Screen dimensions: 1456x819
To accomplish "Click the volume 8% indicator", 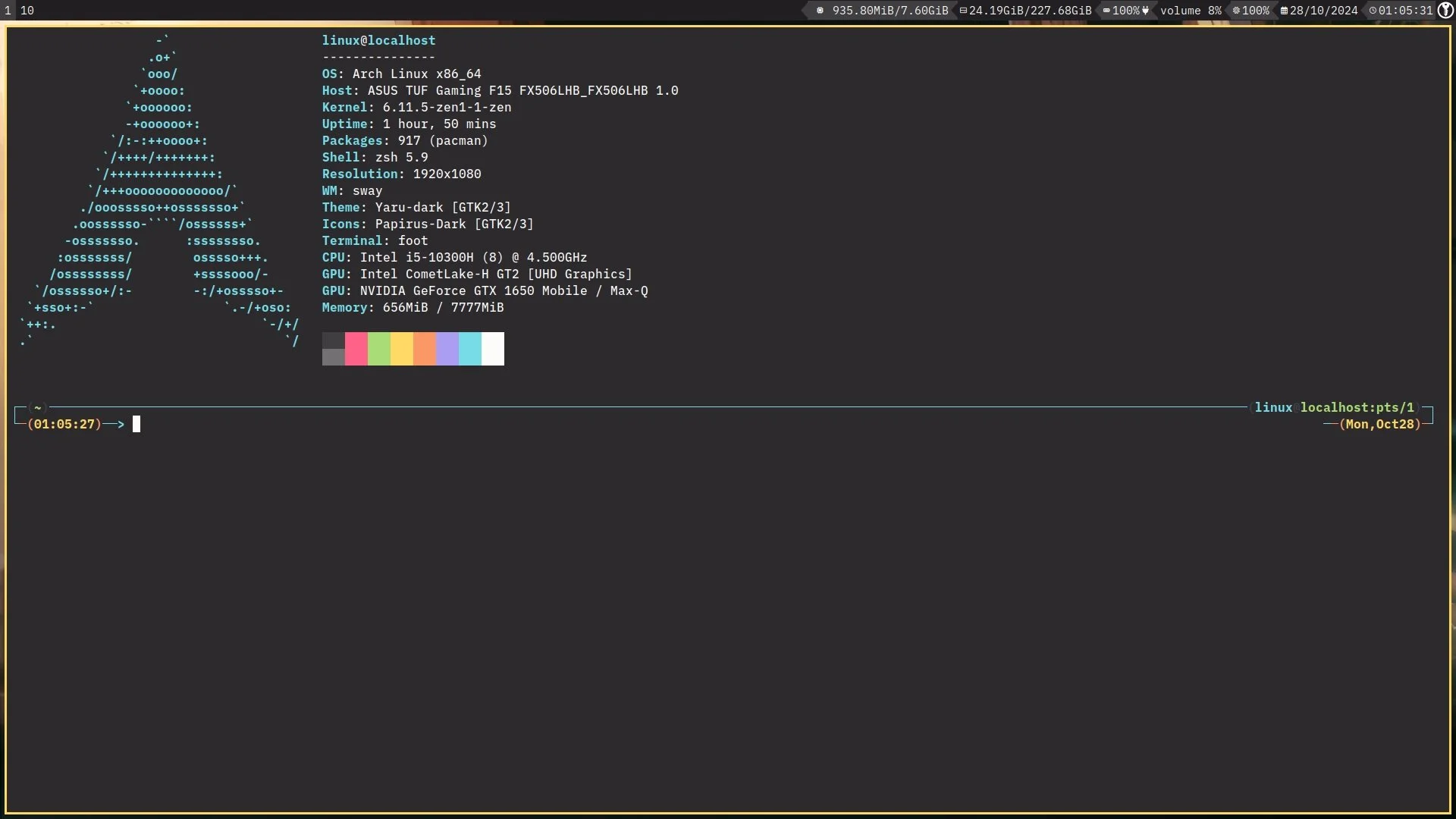I will [1191, 11].
